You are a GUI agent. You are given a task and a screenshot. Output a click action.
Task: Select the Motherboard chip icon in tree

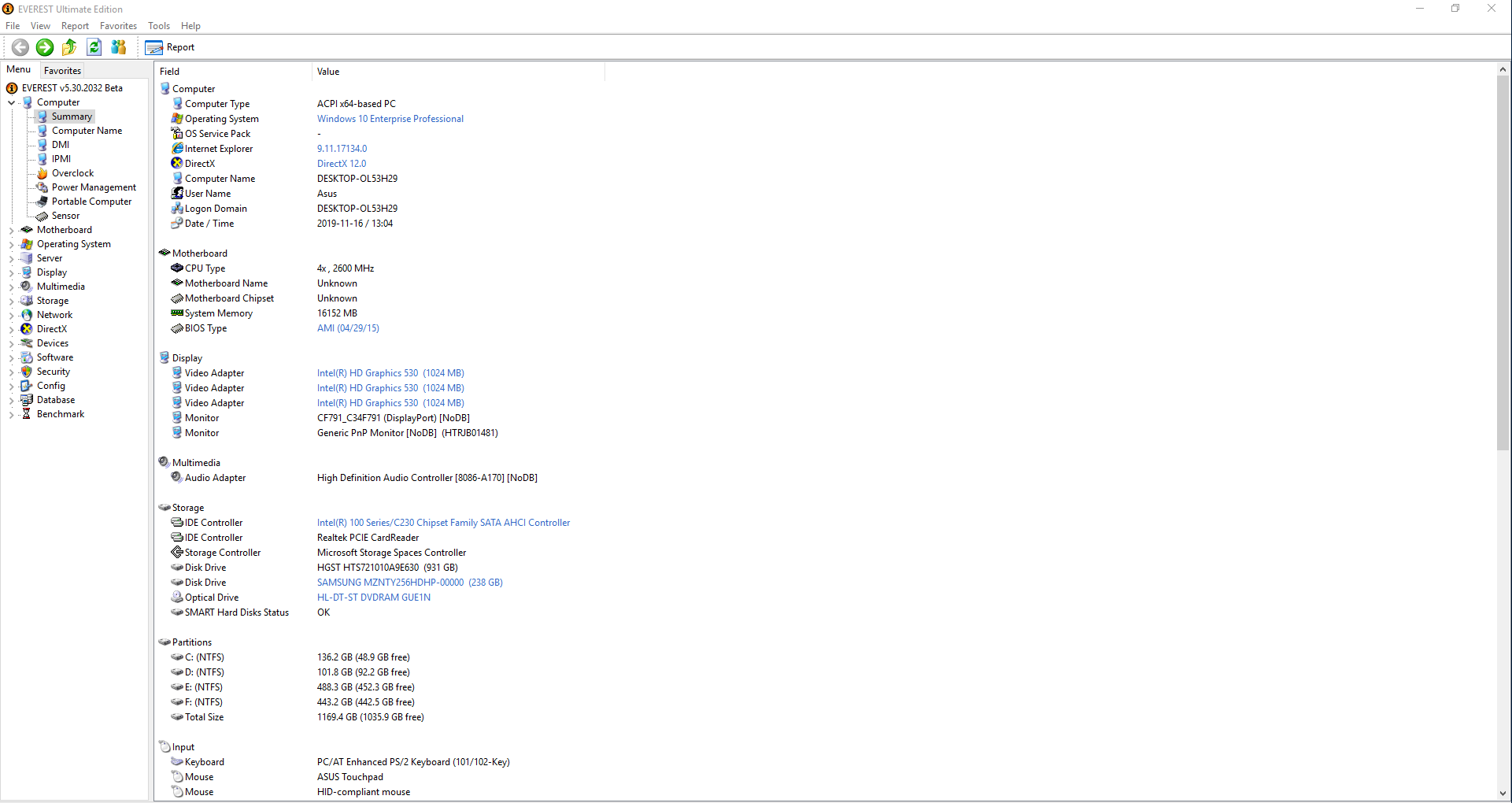(x=27, y=230)
